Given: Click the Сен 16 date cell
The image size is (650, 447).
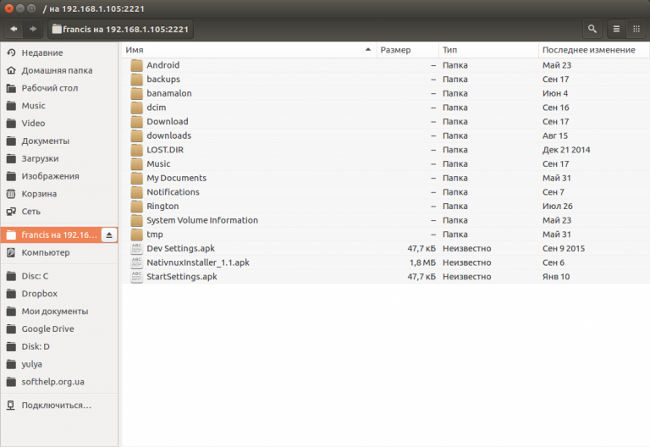Looking at the screenshot, I should pyautogui.click(x=555, y=107).
